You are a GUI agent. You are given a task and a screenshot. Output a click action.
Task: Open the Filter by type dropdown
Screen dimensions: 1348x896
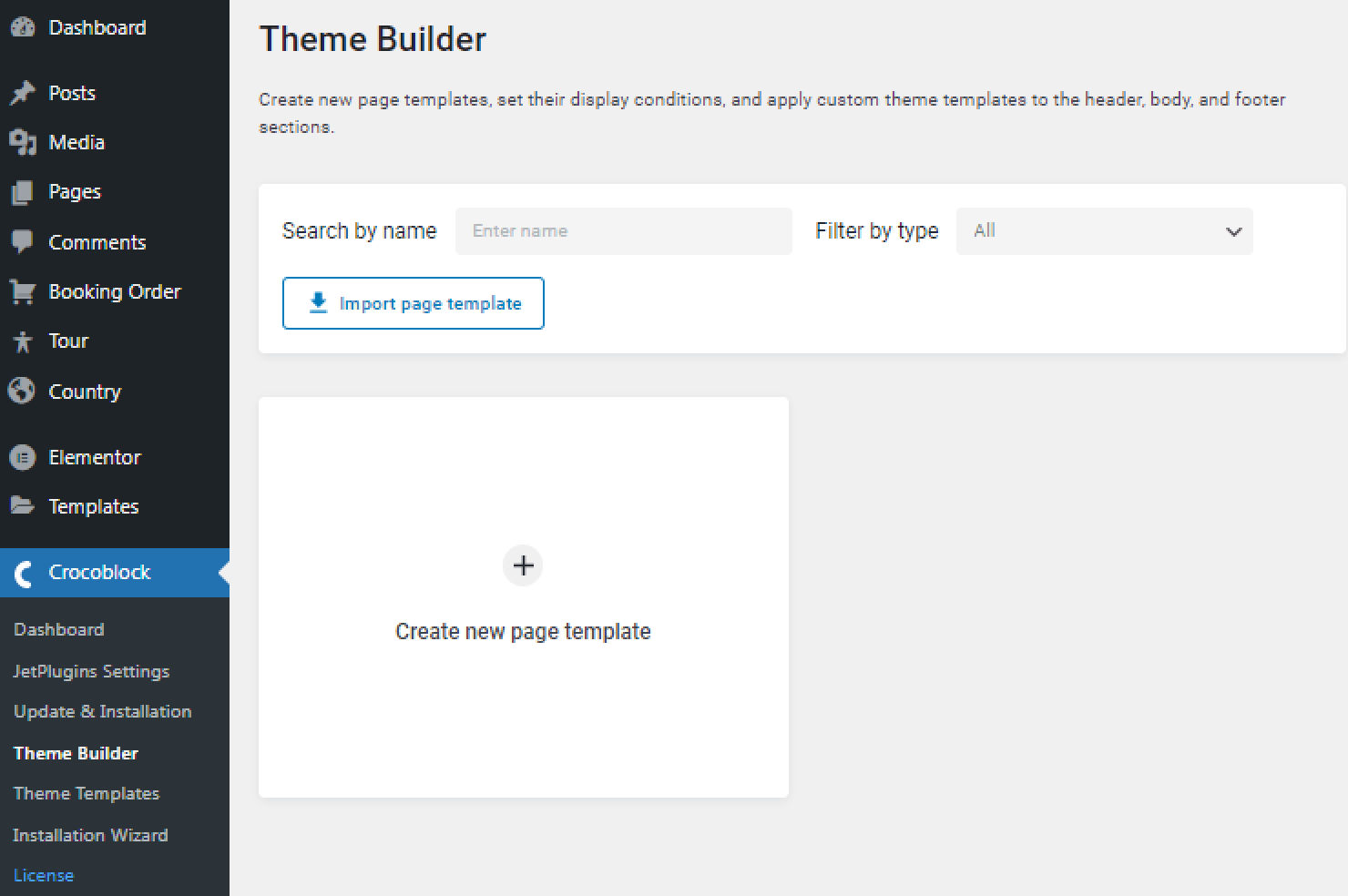(1105, 231)
